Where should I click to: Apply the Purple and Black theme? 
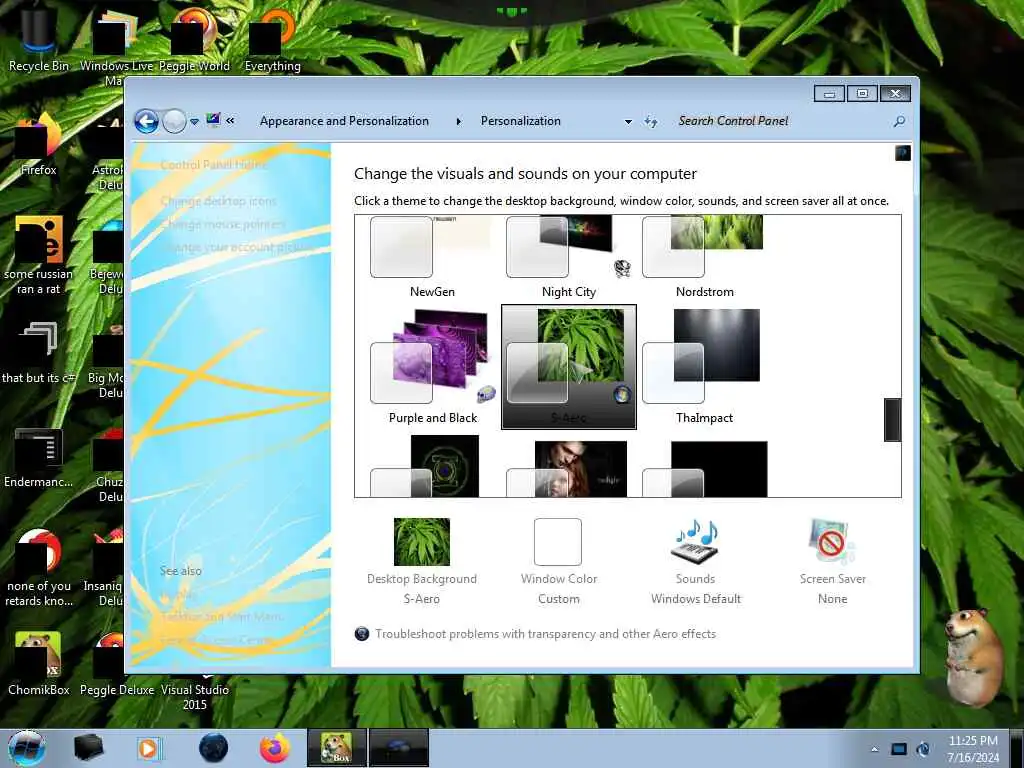[x=432, y=367]
